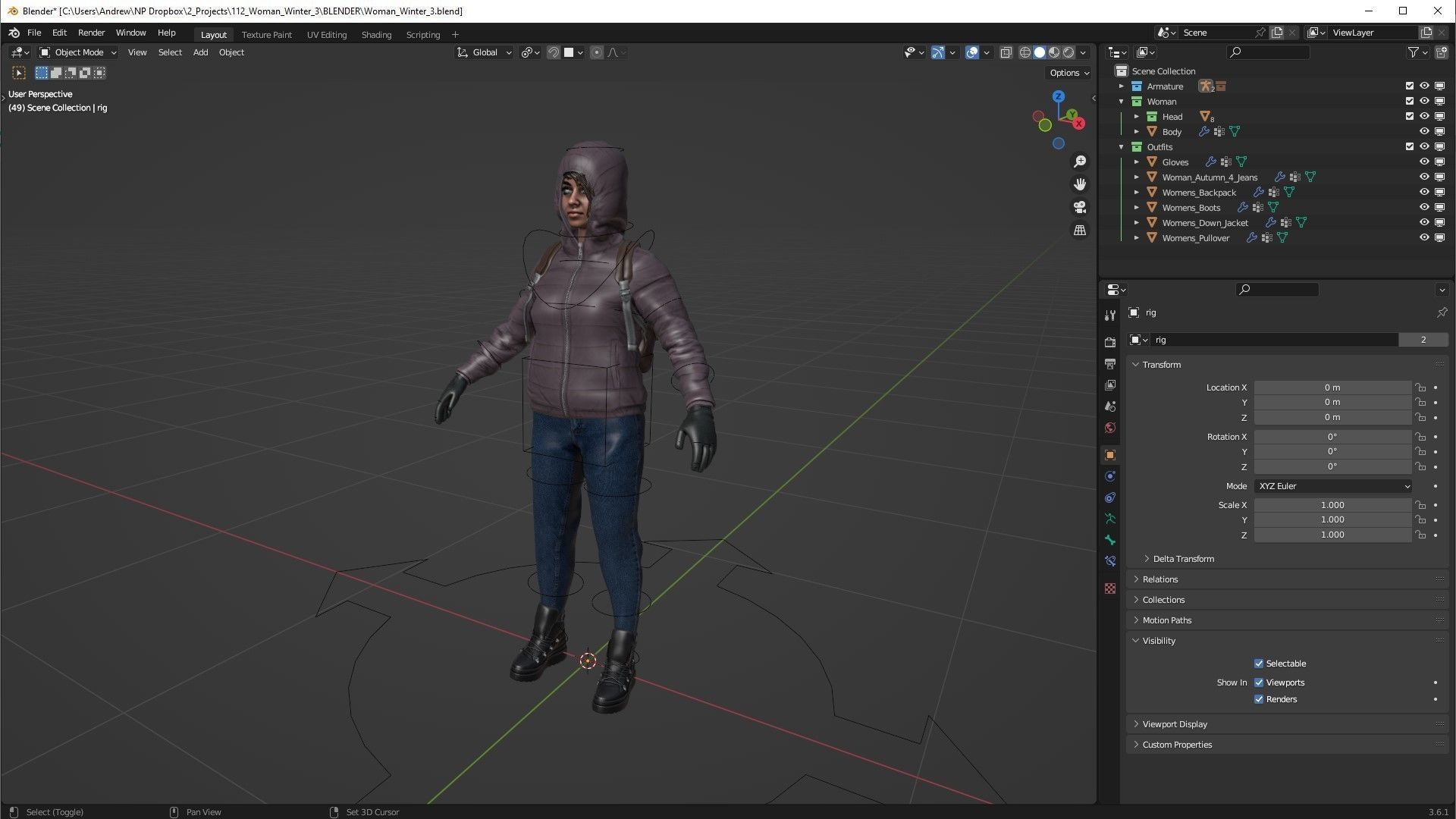The width and height of the screenshot is (1456, 819).
Task: Switch perspective/orthographic with the grid gizmo
Action: click(1080, 230)
